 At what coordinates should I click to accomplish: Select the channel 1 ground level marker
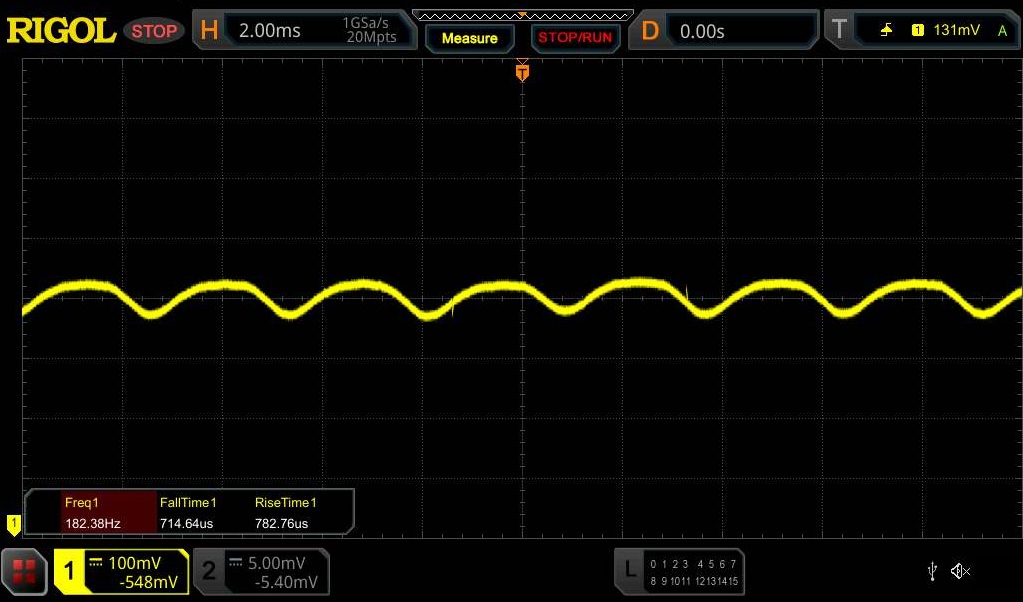14,523
